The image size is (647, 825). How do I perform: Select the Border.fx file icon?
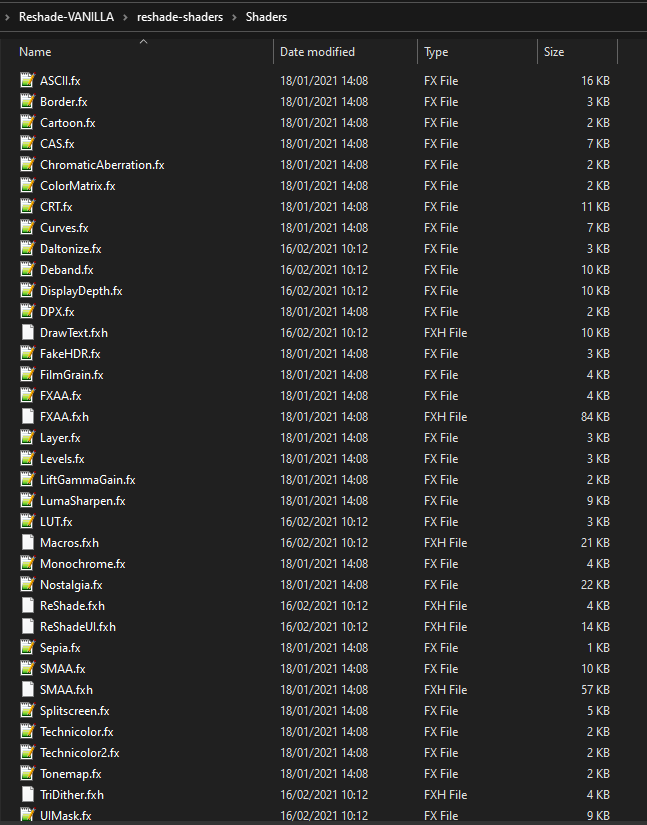click(x=27, y=101)
